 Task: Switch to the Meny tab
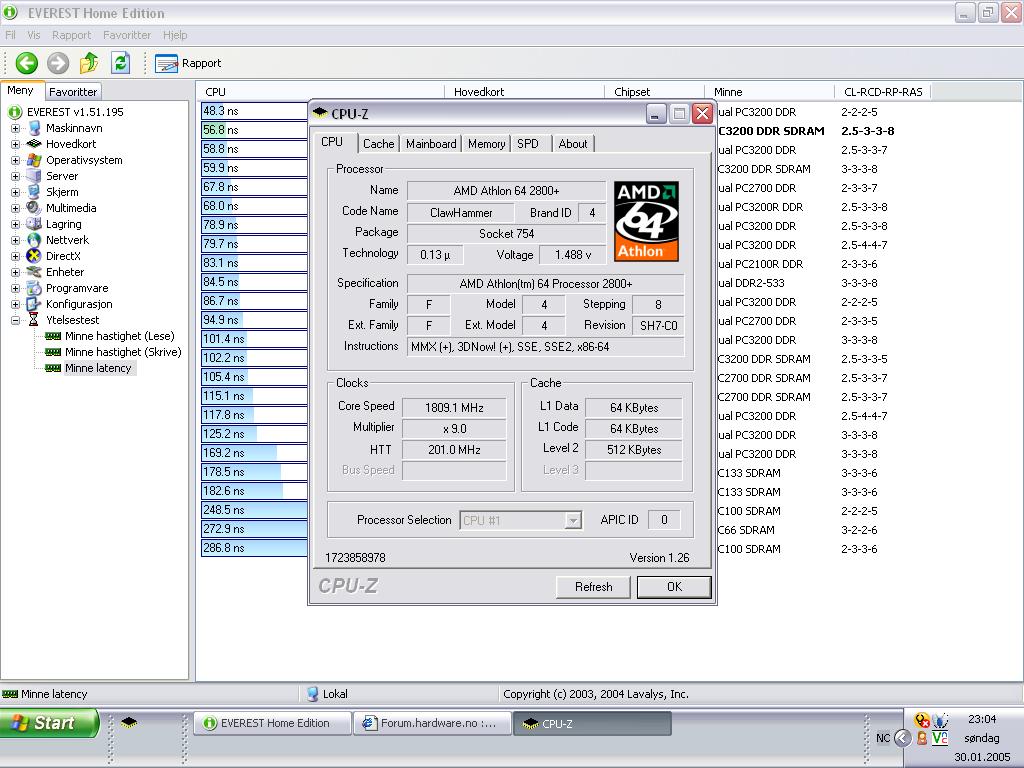coord(21,90)
